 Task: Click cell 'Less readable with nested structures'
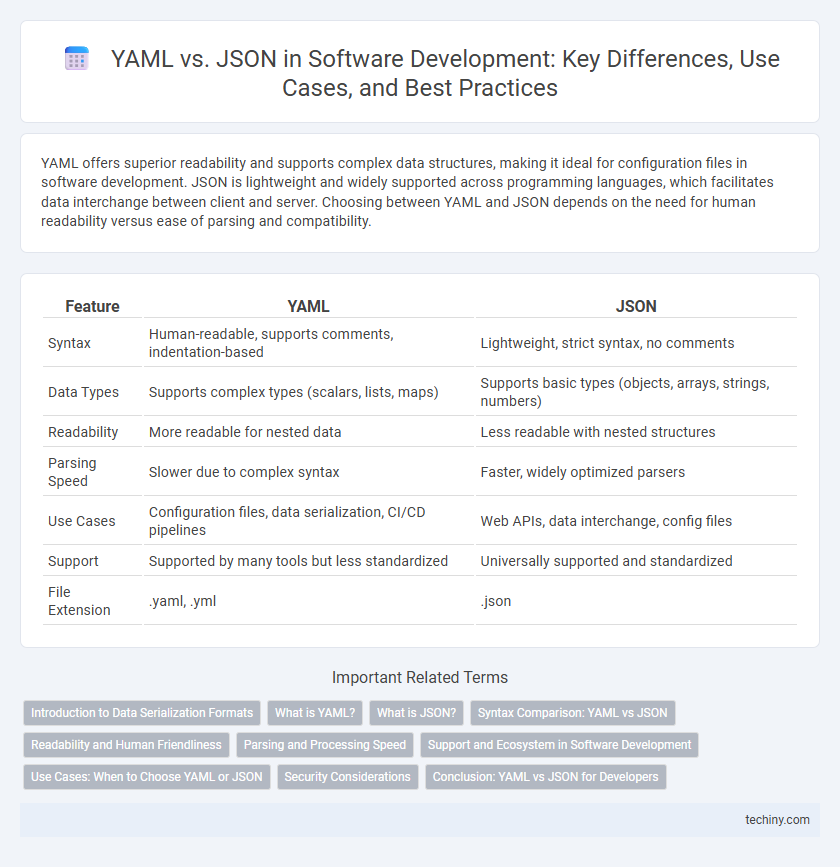pos(636,432)
